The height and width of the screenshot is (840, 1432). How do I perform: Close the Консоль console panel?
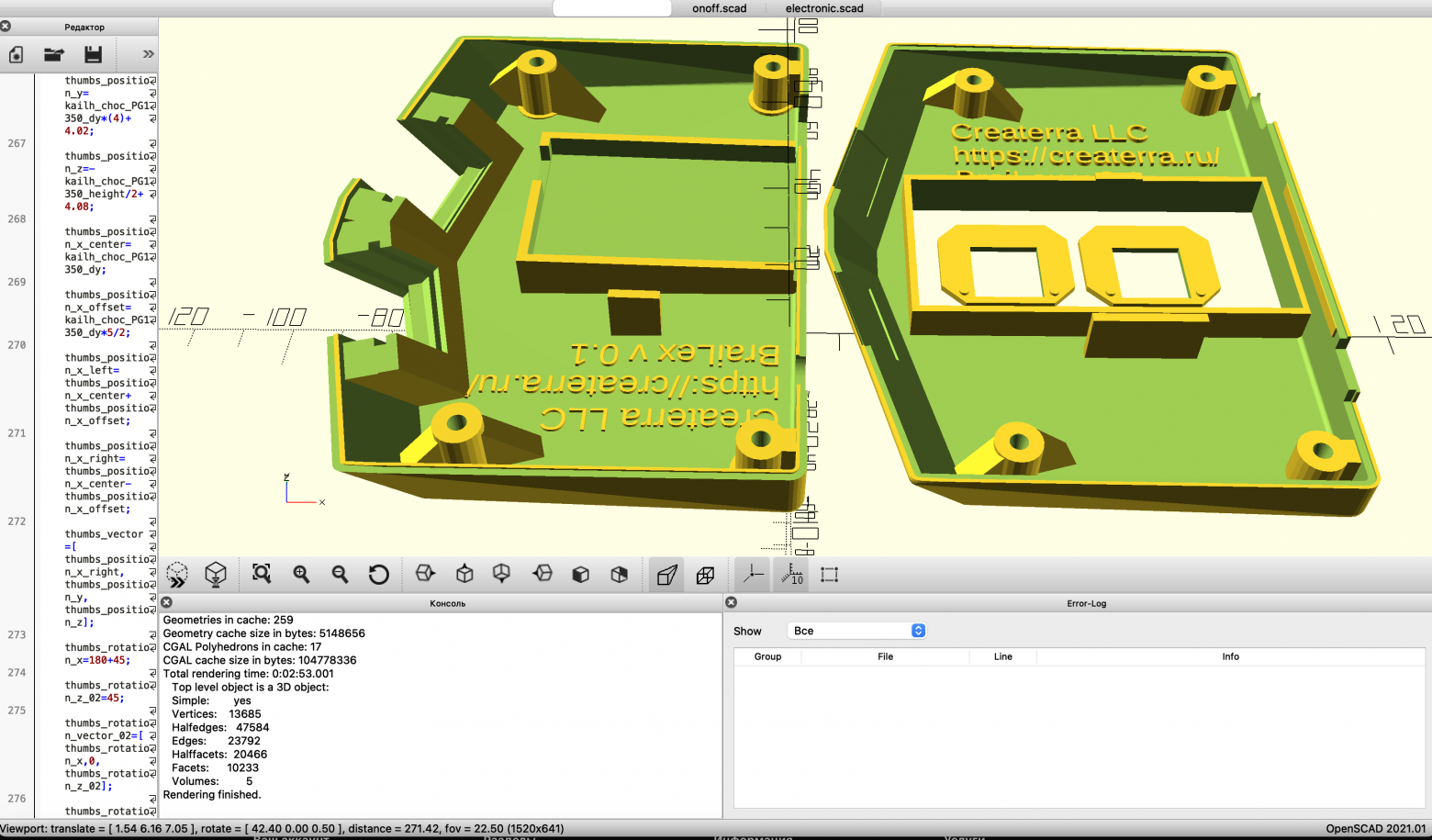166,602
